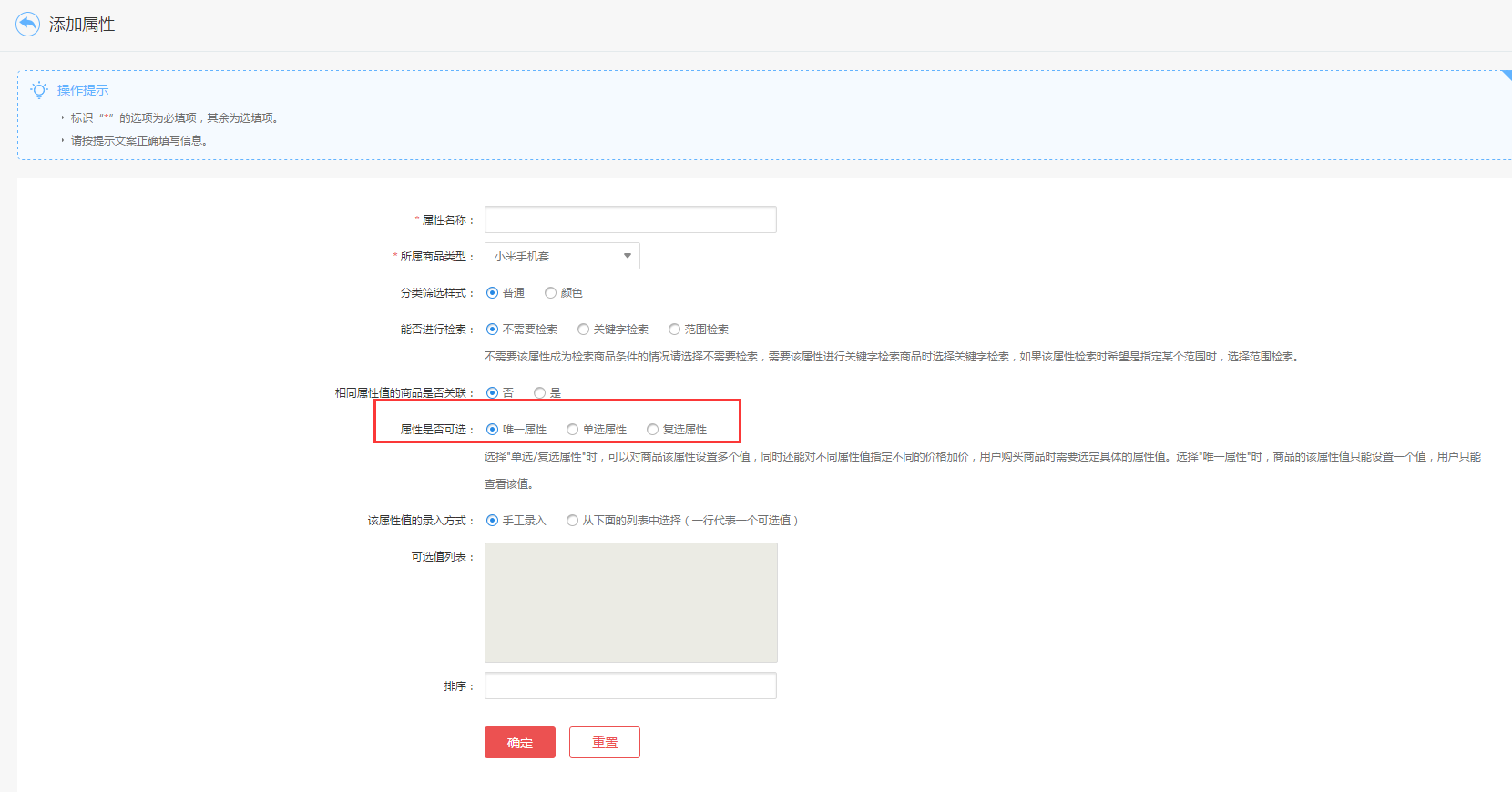1512x792 pixels.
Task: Click inside the 可选值列表 text area
Action: [630, 603]
